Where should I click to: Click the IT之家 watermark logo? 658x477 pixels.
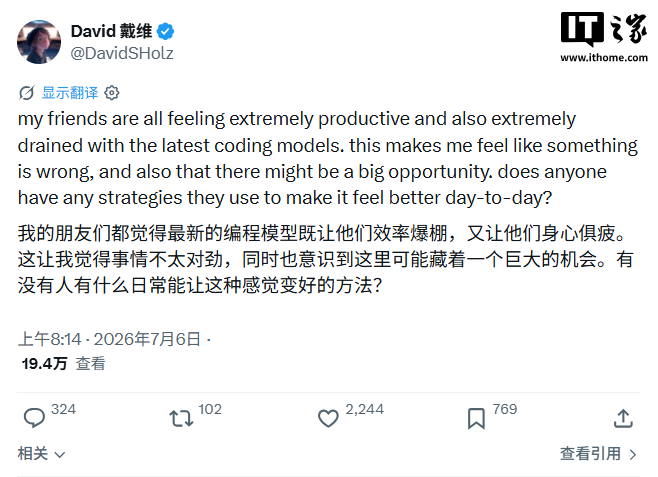pos(604,37)
